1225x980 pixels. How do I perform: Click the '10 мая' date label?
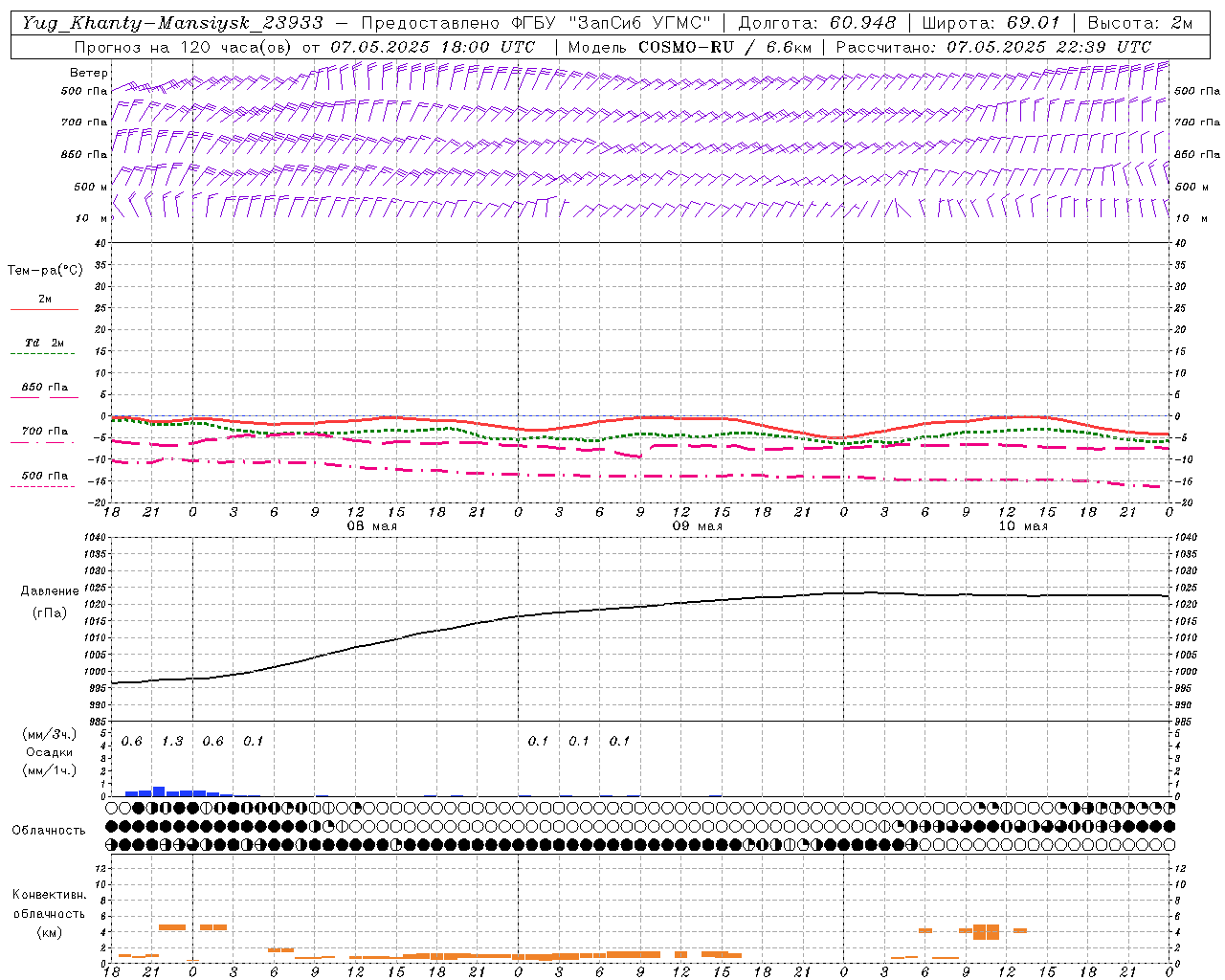[1023, 526]
